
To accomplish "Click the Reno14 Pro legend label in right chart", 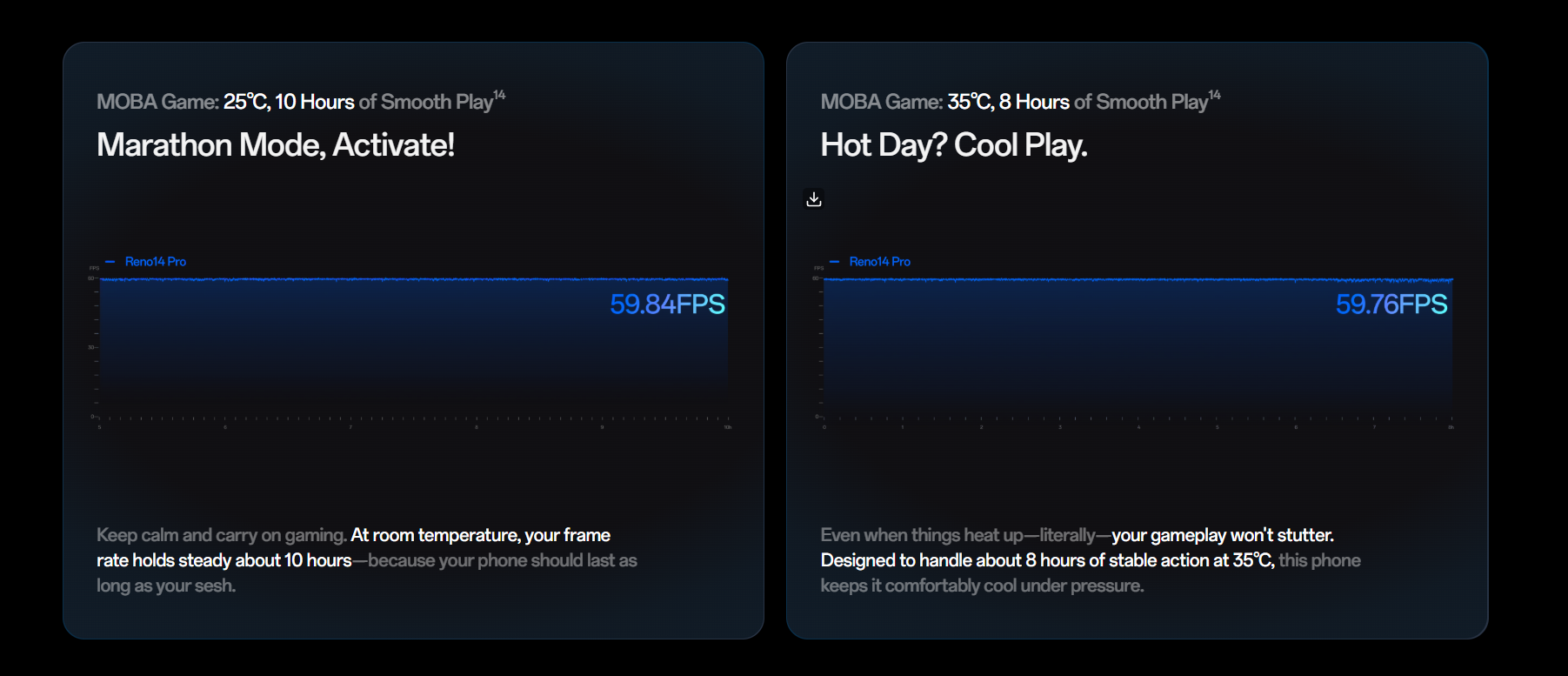I will 879,261.
